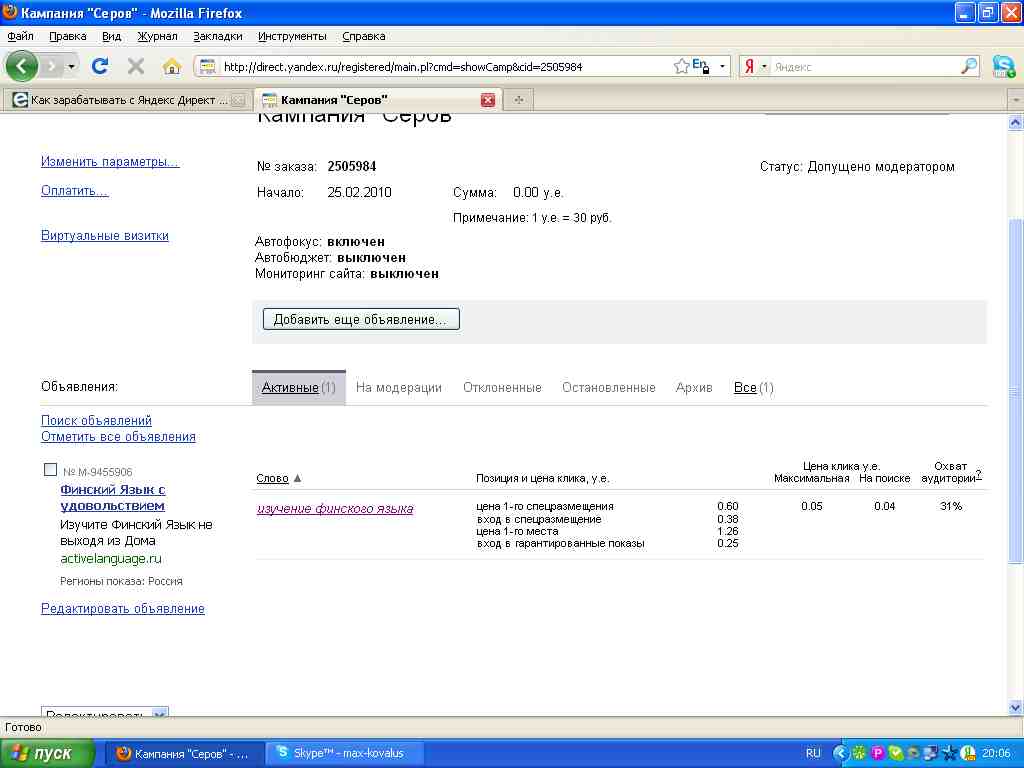This screenshot has height=768, width=1024.
Task: Open the Правка menu
Action: click(67, 37)
